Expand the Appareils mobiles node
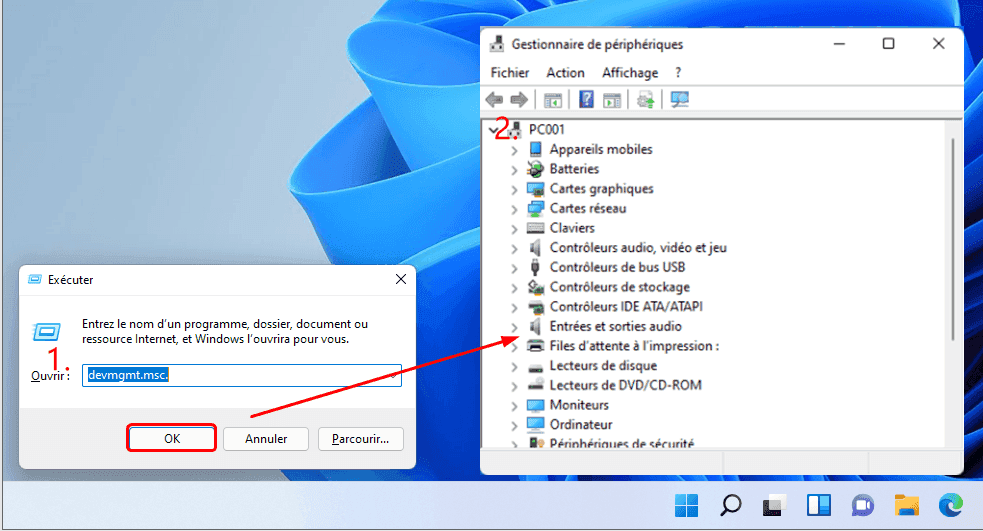Viewport: 983px width, 531px height. click(514, 150)
